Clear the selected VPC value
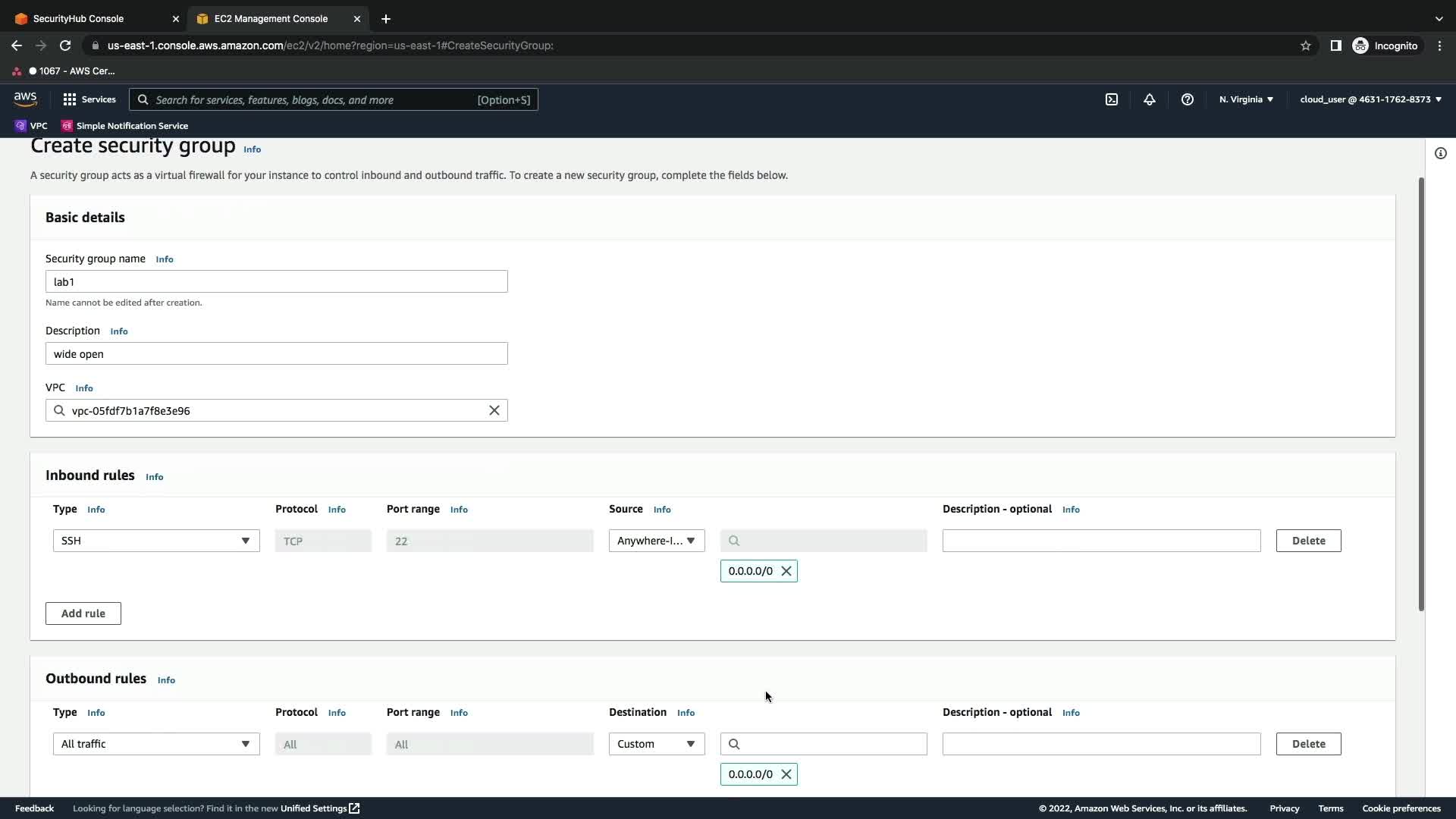This screenshot has width=1456, height=819. point(494,410)
